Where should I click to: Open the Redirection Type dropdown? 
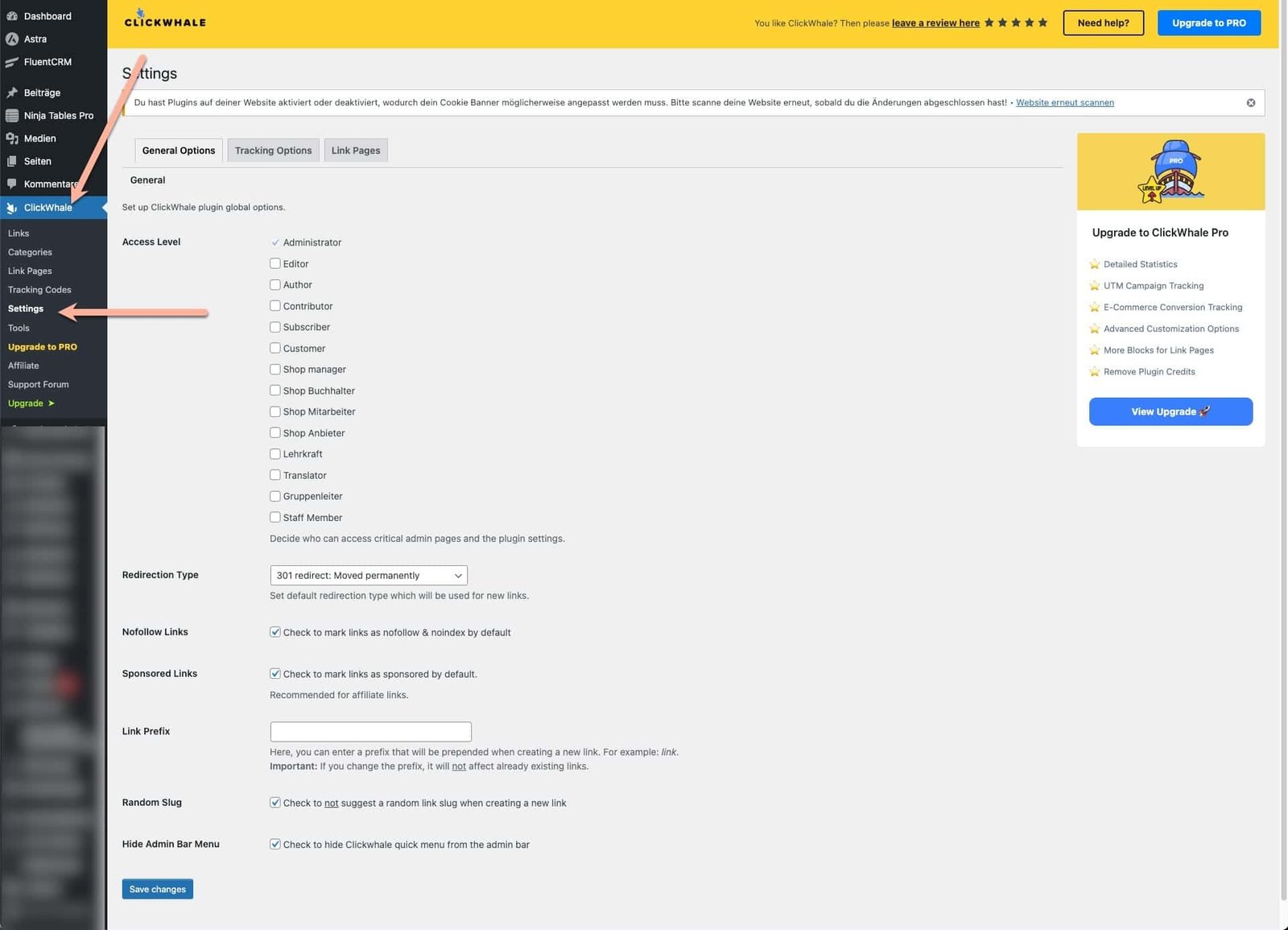point(369,575)
